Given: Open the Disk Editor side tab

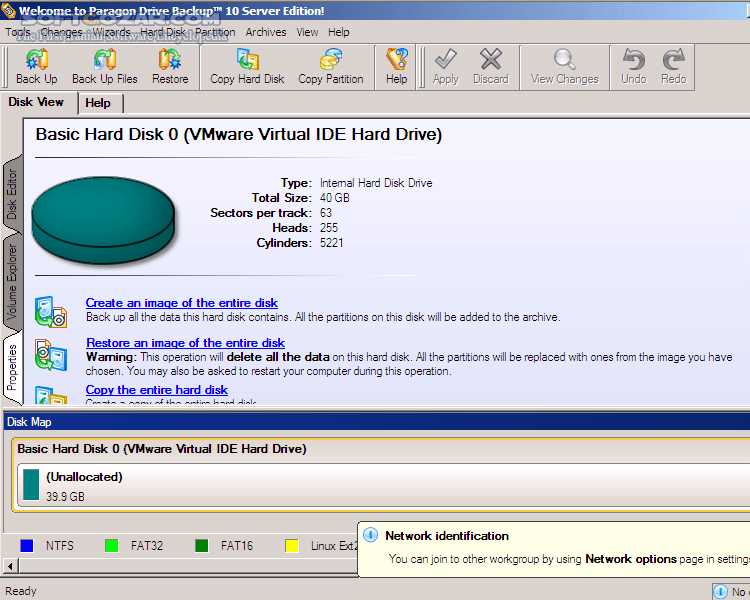Looking at the screenshot, I should point(11,194).
